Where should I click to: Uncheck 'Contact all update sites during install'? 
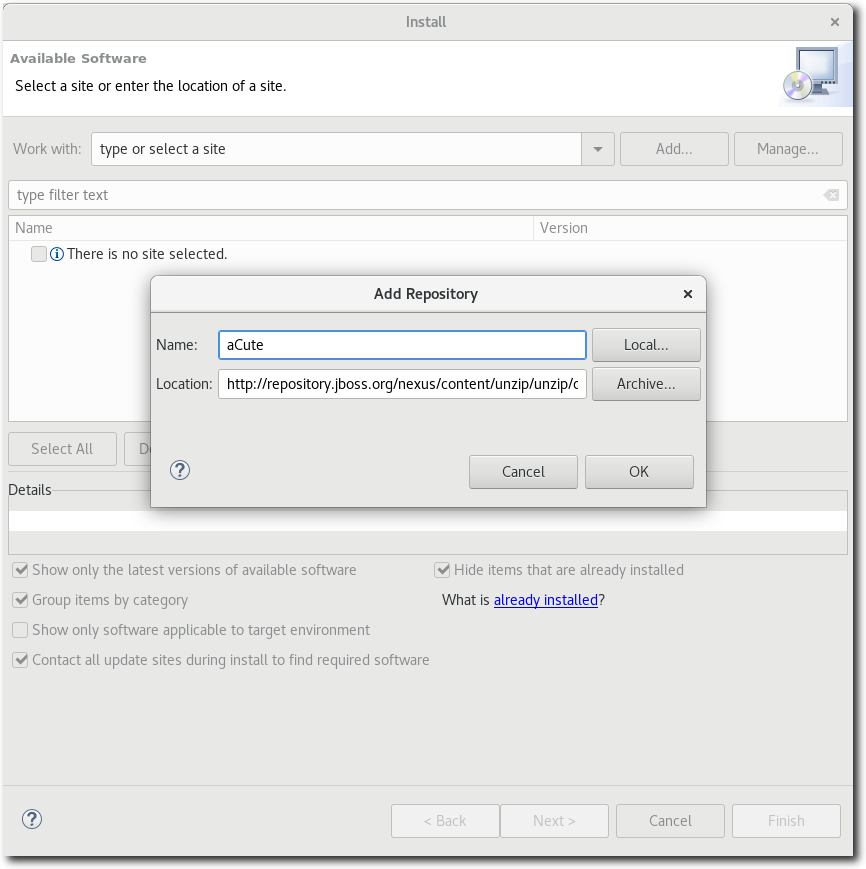20,660
